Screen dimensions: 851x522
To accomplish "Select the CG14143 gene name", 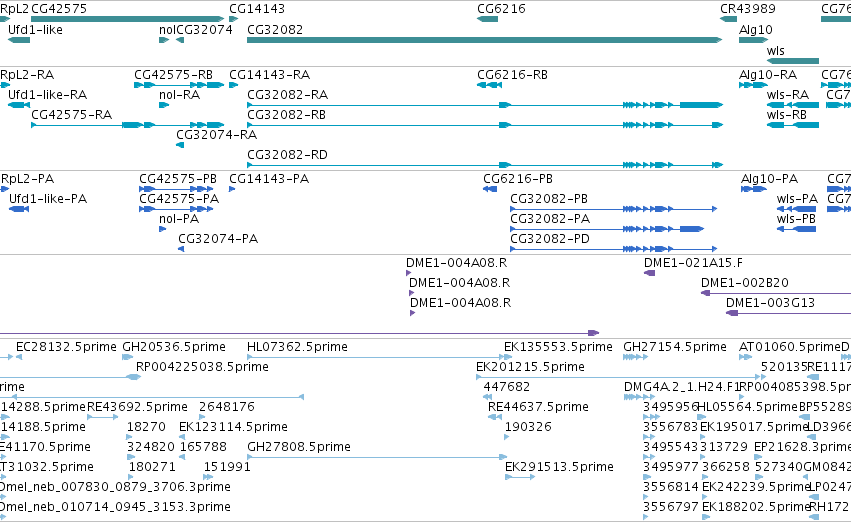I will [257, 9].
